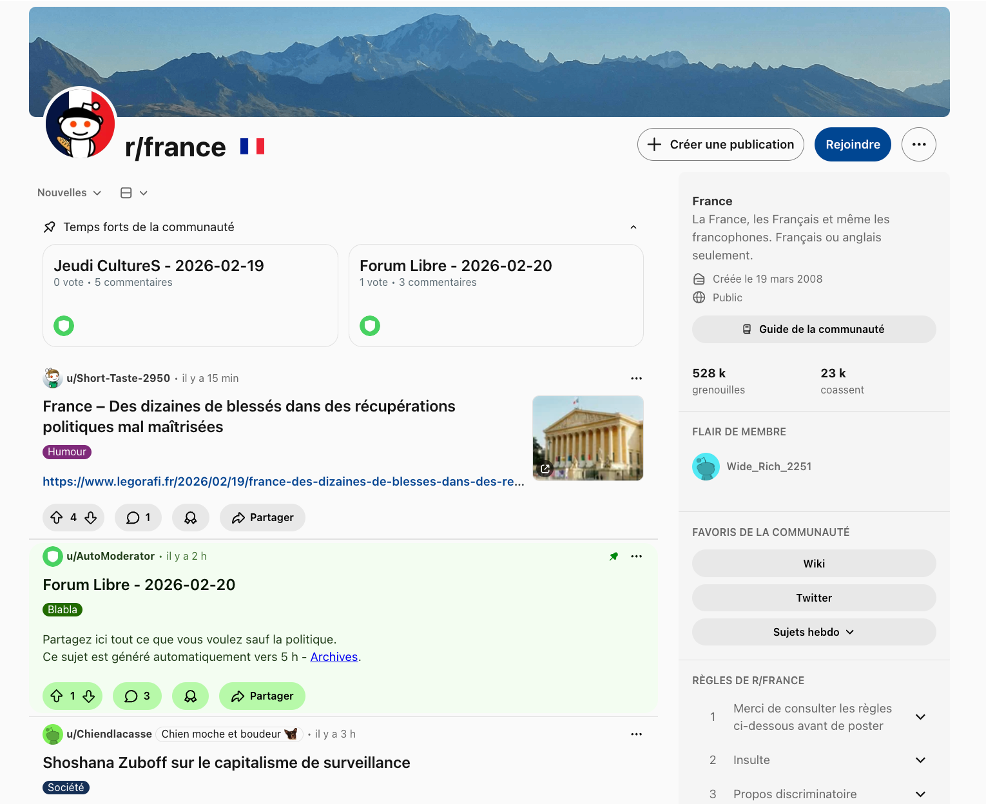Downvote the Forum Libre AutoModerator post
The image size is (986, 804).
89,696
